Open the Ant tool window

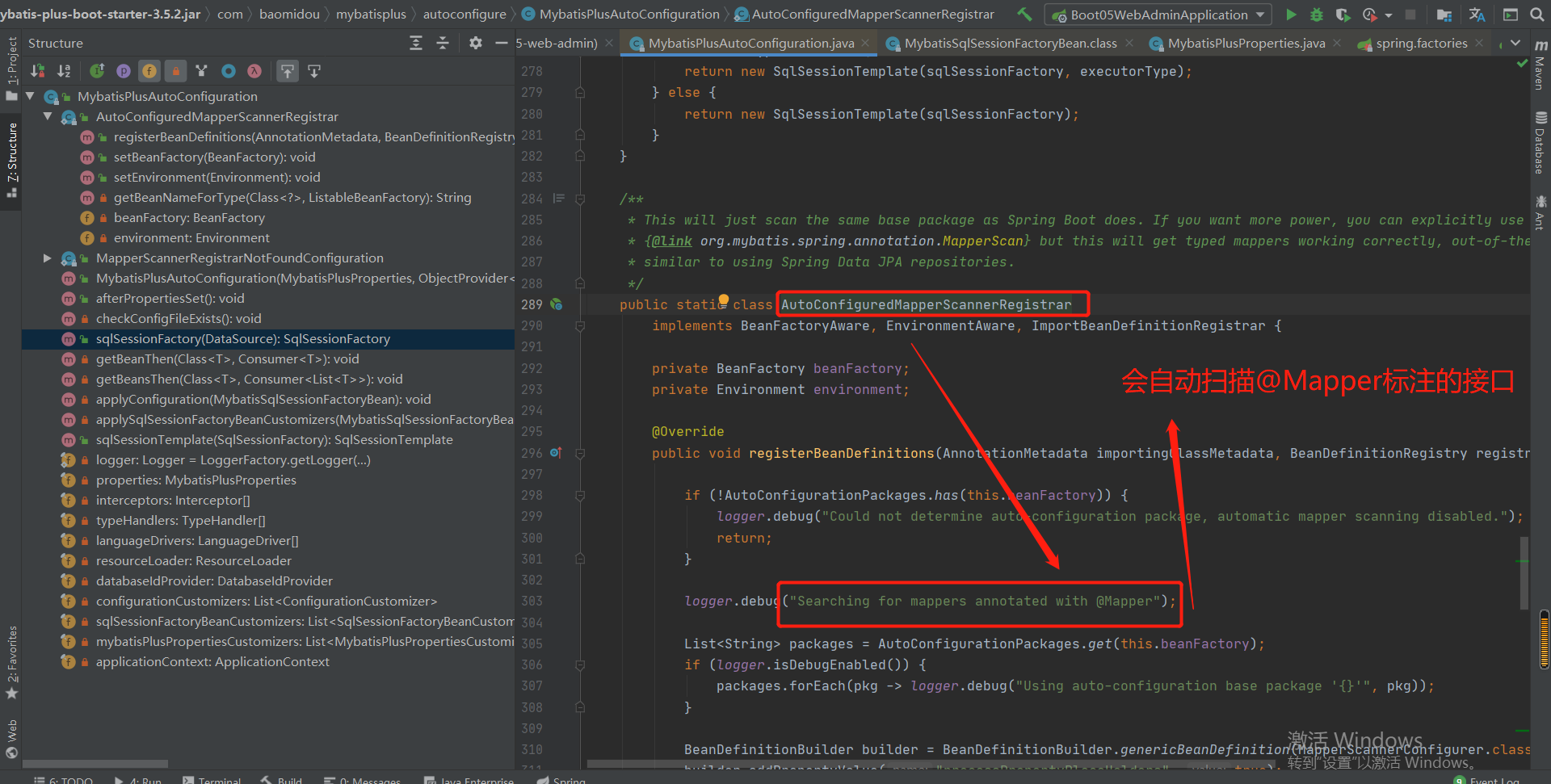click(x=1540, y=212)
